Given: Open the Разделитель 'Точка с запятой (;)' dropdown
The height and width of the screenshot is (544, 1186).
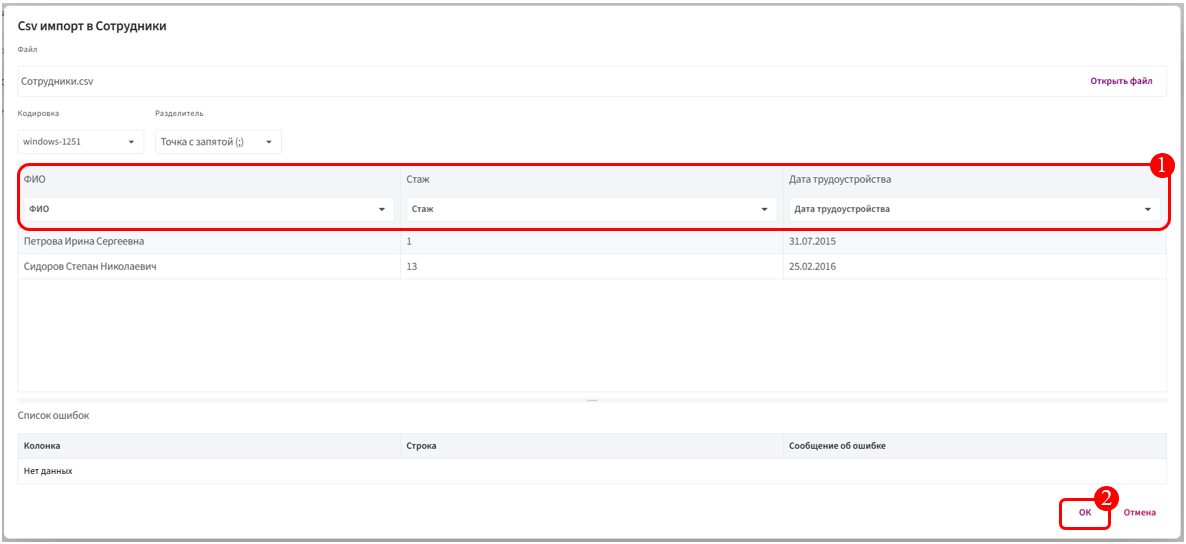Looking at the screenshot, I should click(x=219, y=141).
